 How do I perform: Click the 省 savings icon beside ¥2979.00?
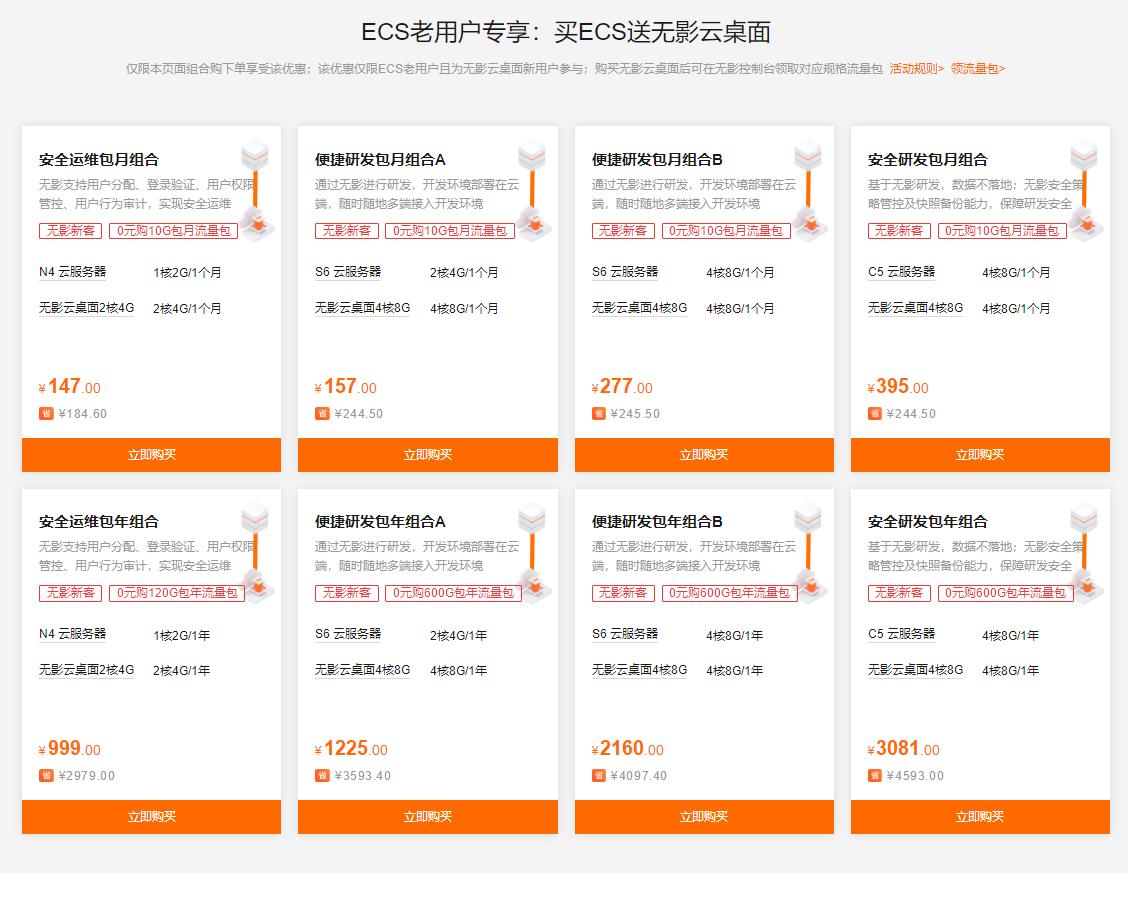46,776
